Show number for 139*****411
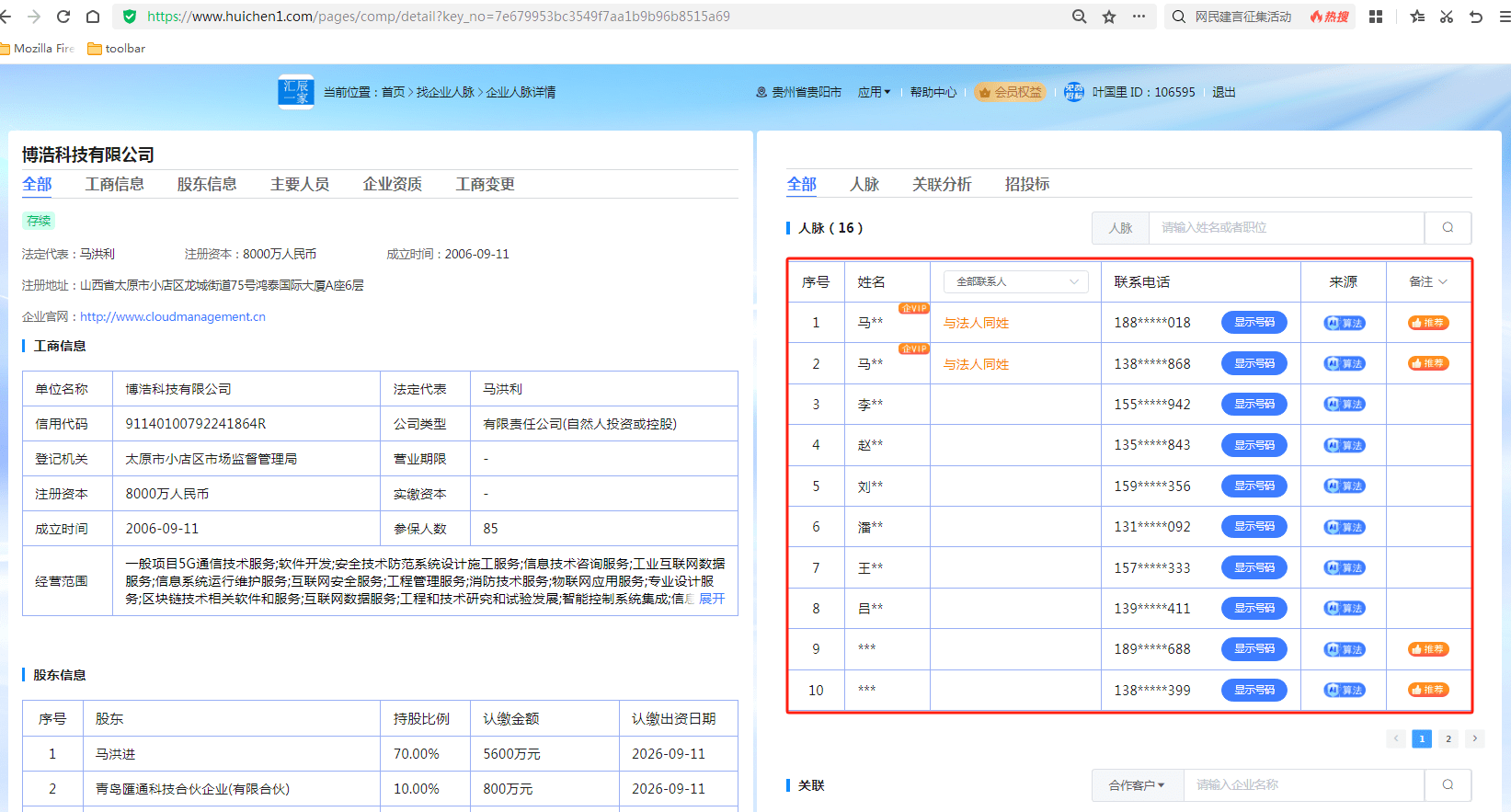This screenshot has width=1511, height=812. click(1254, 608)
